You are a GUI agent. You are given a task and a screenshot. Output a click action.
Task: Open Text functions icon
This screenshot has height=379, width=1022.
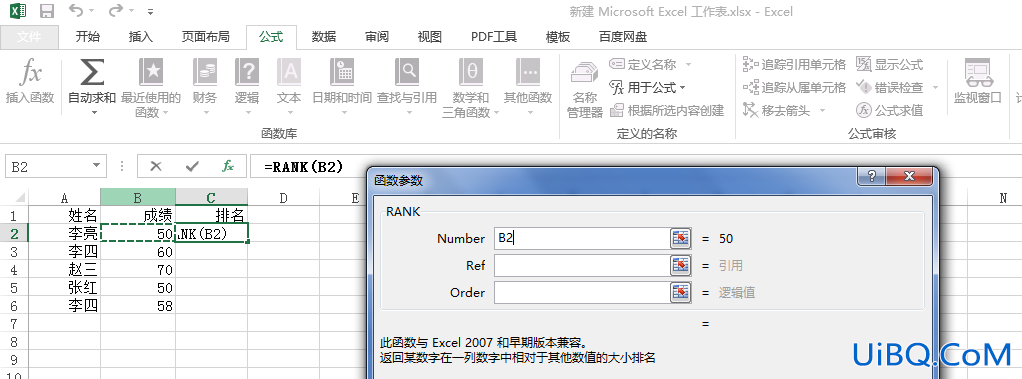coord(289,72)
